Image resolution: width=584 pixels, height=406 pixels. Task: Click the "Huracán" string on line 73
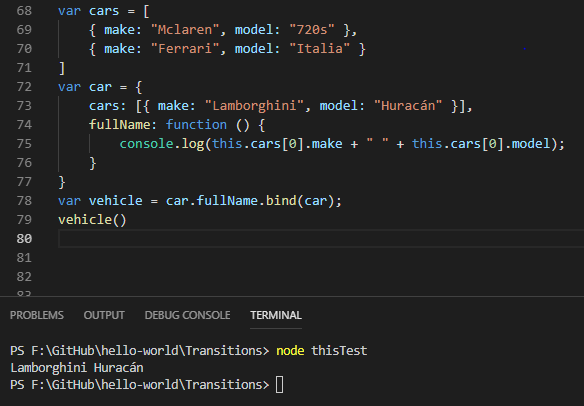click(408, 106)
